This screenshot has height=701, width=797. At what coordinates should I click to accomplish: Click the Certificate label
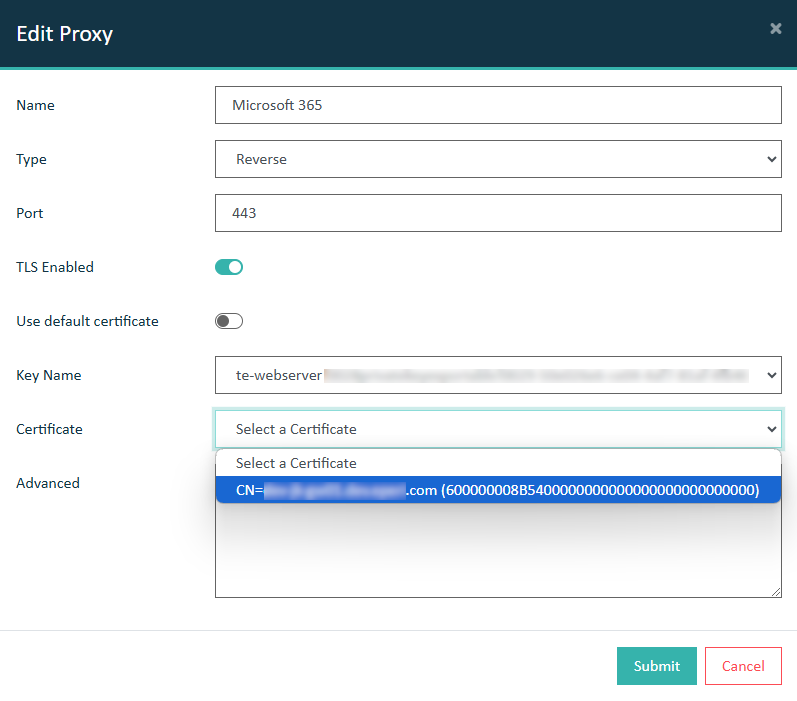(49, 429)
